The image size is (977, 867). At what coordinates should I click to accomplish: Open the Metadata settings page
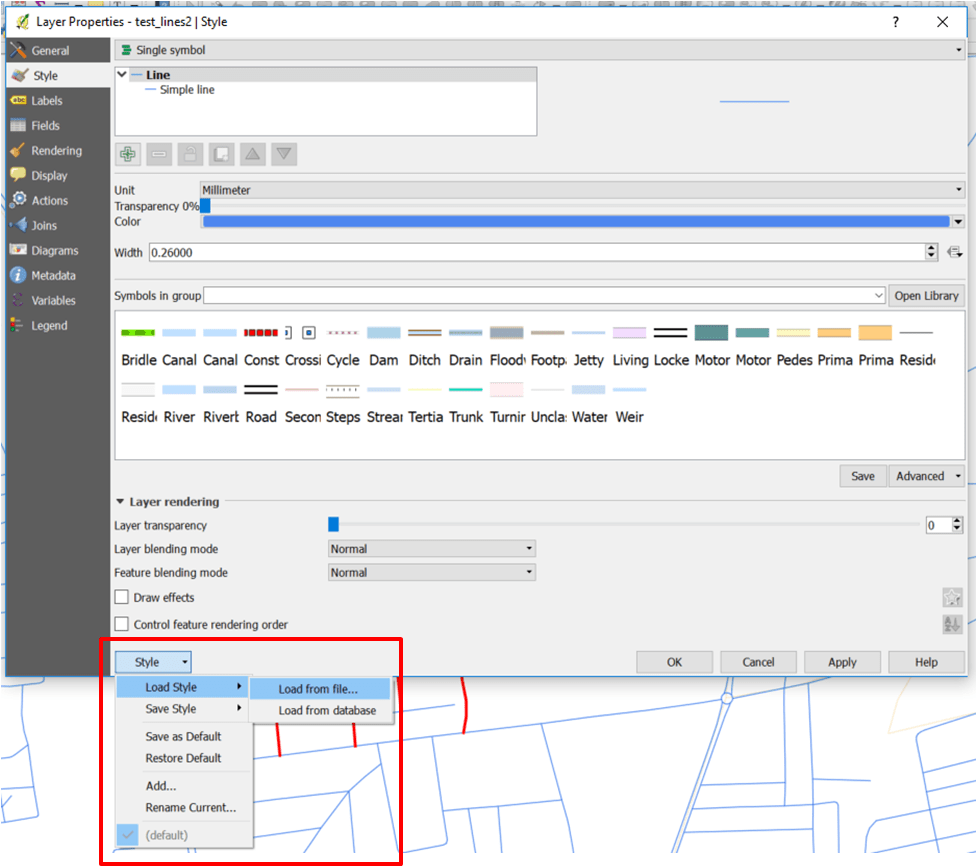click(x=57, y=275)
